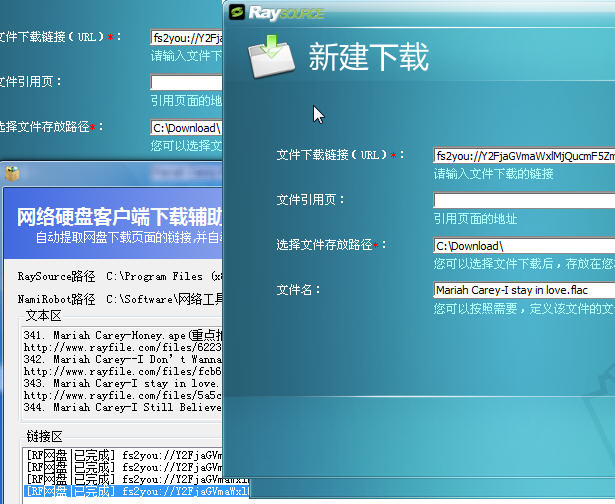
Task: Click the rayfile.com/files/5a5c URL line
Action: (x=123, y=395)
